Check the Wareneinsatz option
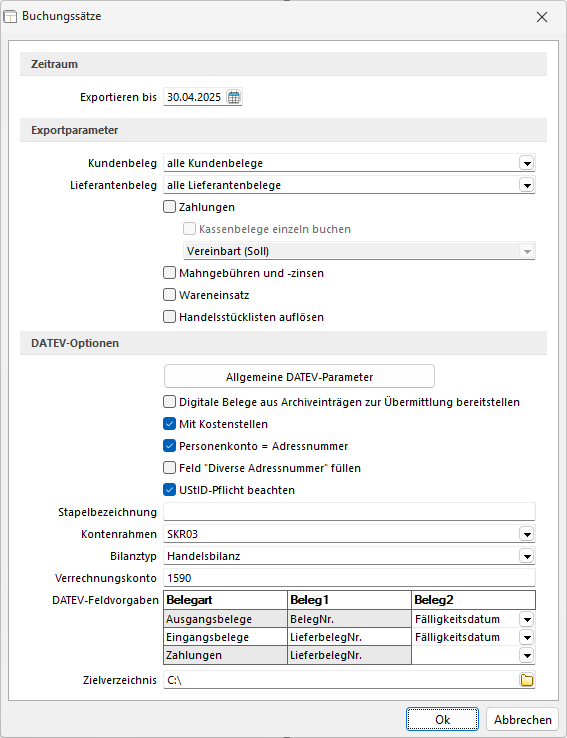The image size is (567, 738). 169,295
